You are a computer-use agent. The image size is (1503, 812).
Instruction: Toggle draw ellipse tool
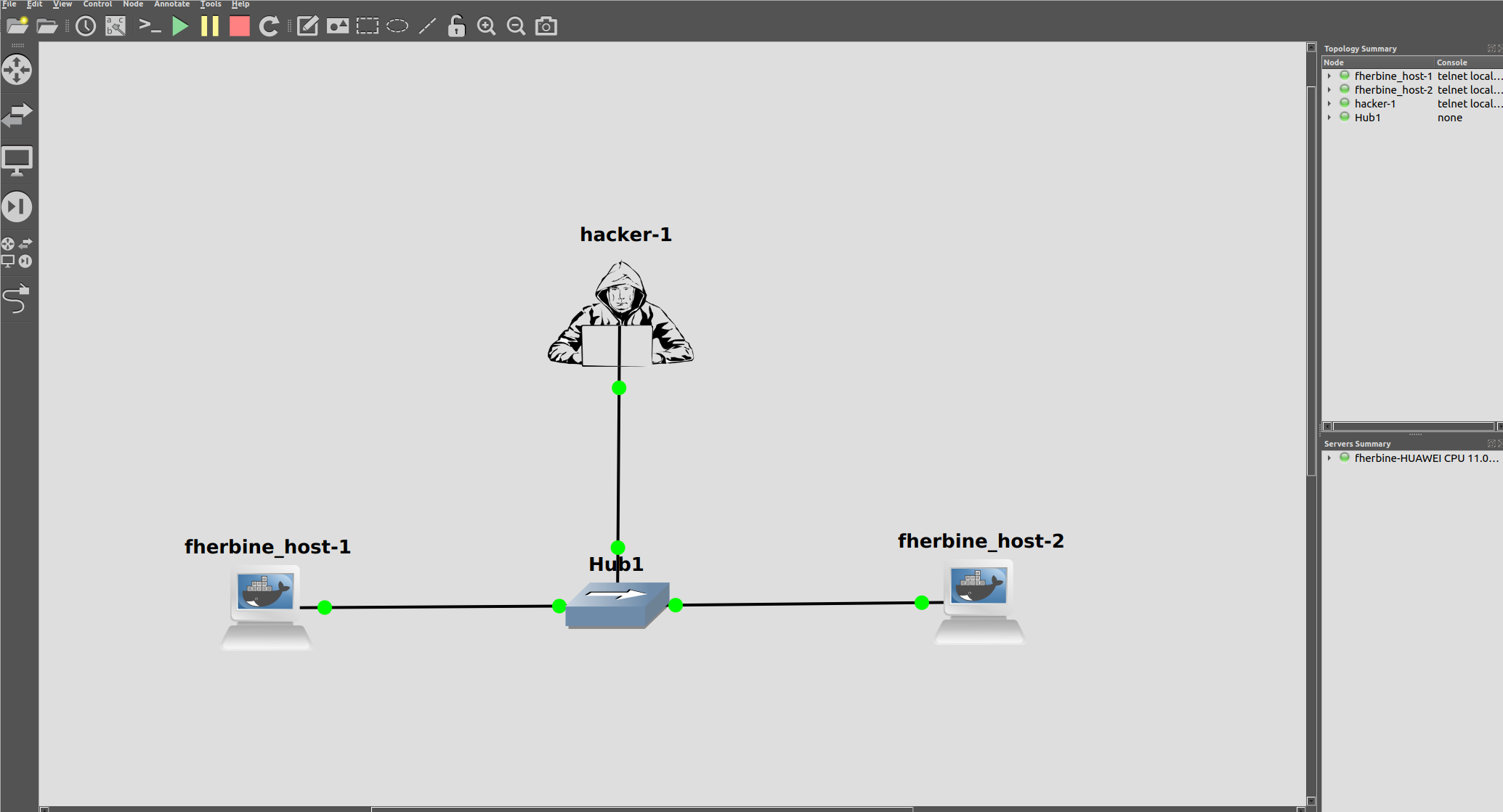[397, 27]
